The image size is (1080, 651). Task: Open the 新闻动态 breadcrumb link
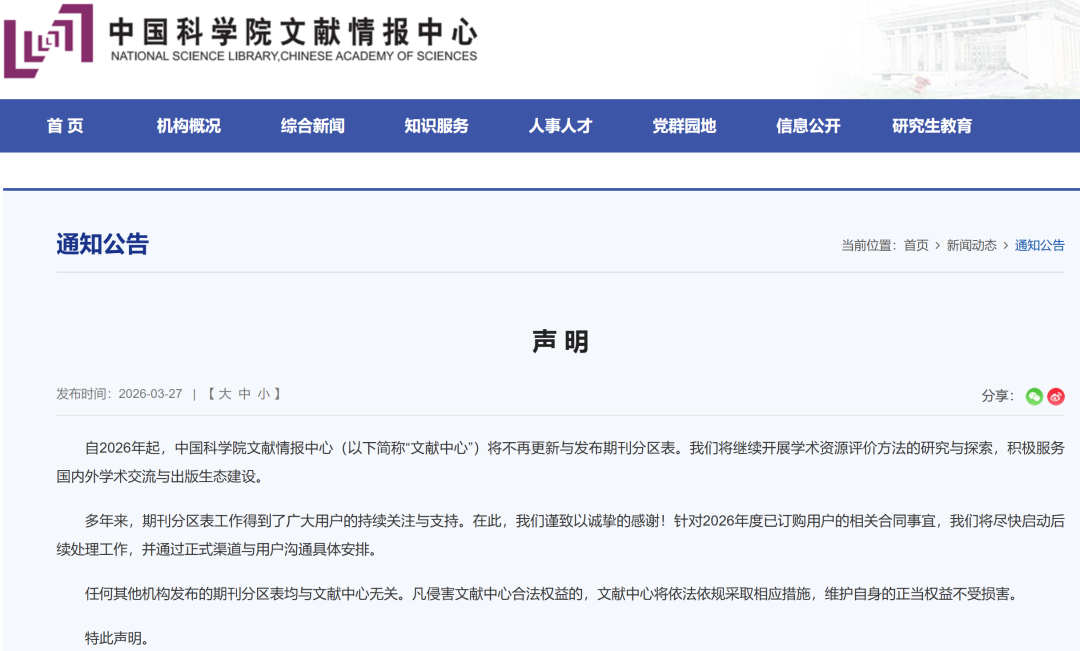(972, 245)
